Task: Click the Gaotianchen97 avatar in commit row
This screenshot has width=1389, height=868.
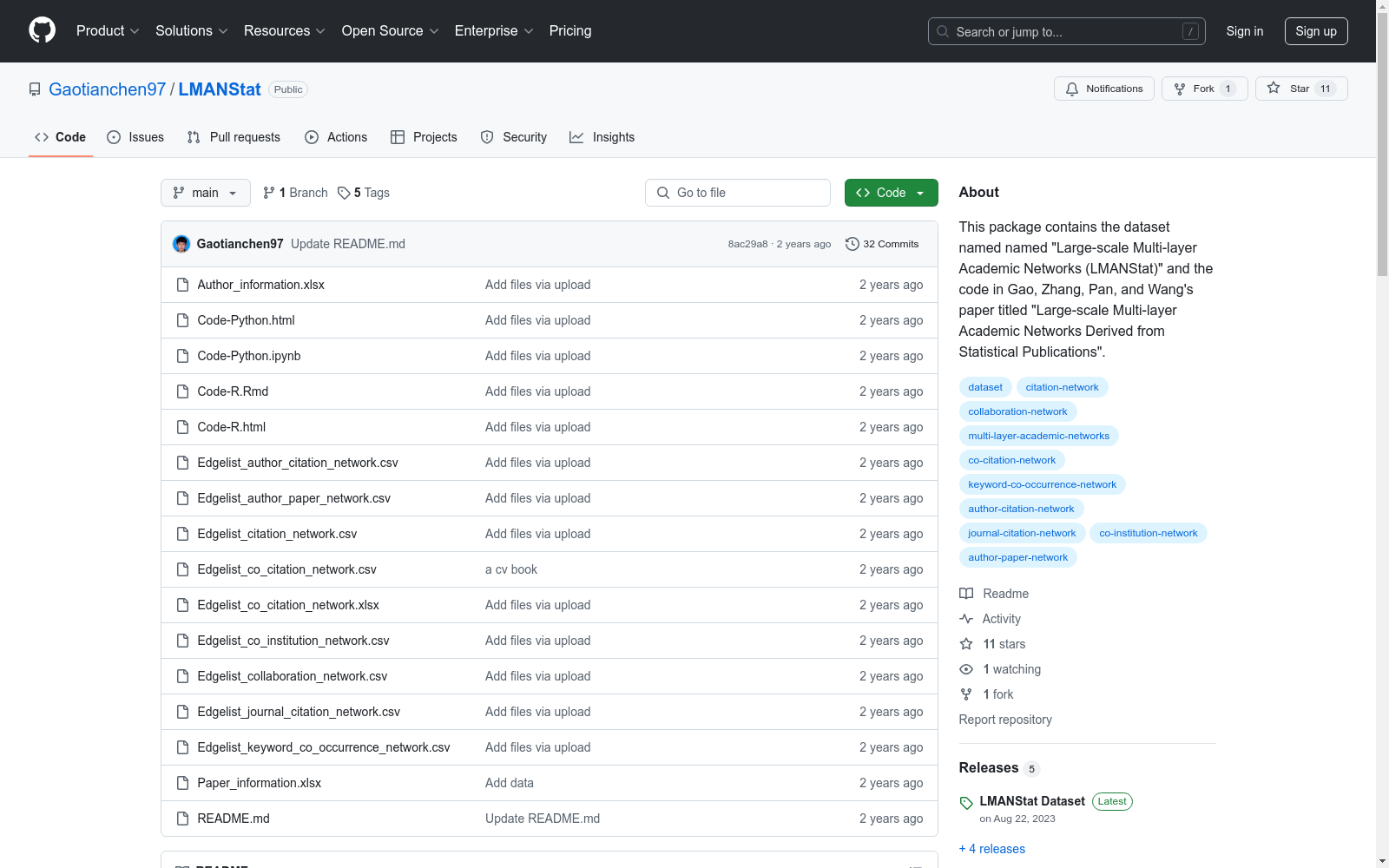Action: point(181,244)
